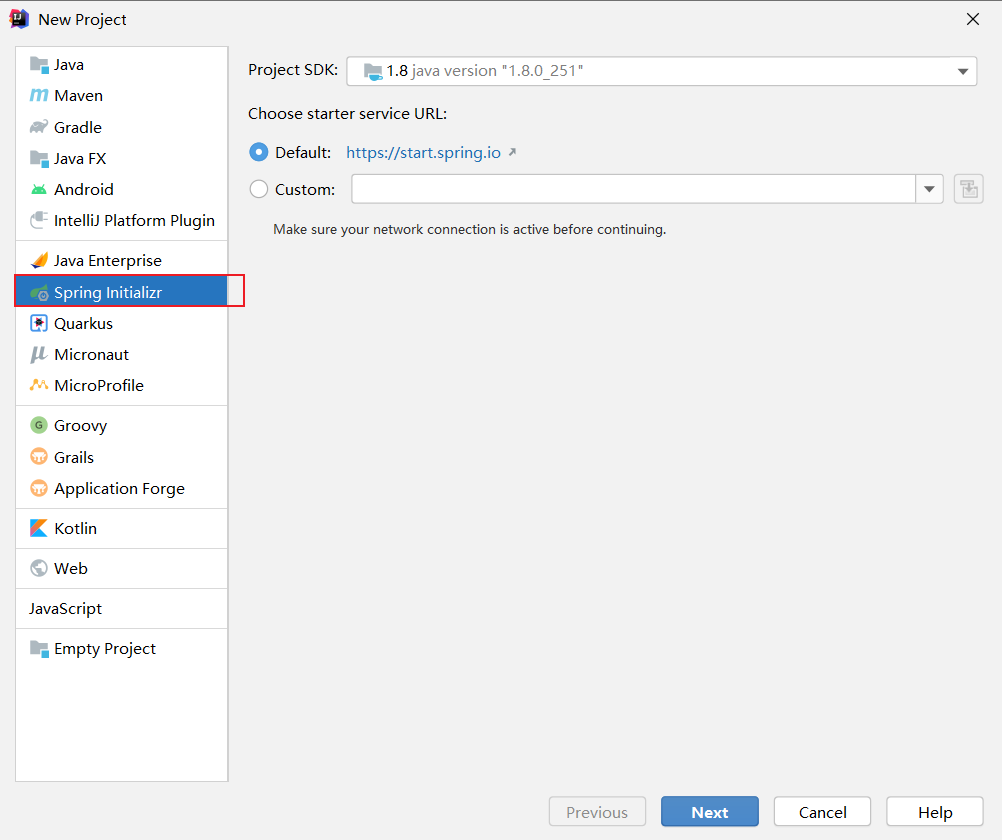This screenshot has width=1002, height=840.
Task: Select Quarkus text in the list
Action: tap(83, 323)
